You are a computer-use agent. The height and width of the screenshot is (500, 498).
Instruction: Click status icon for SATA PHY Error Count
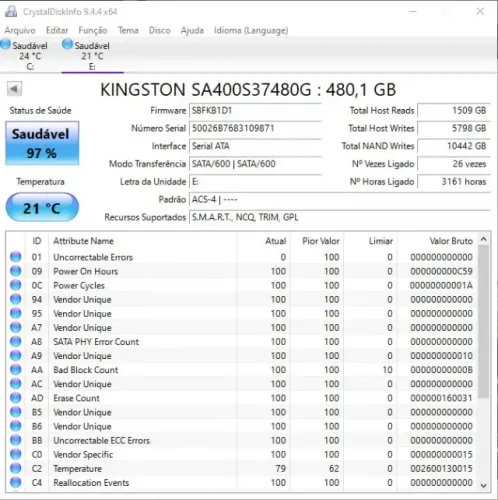click(x=15, y=341)
